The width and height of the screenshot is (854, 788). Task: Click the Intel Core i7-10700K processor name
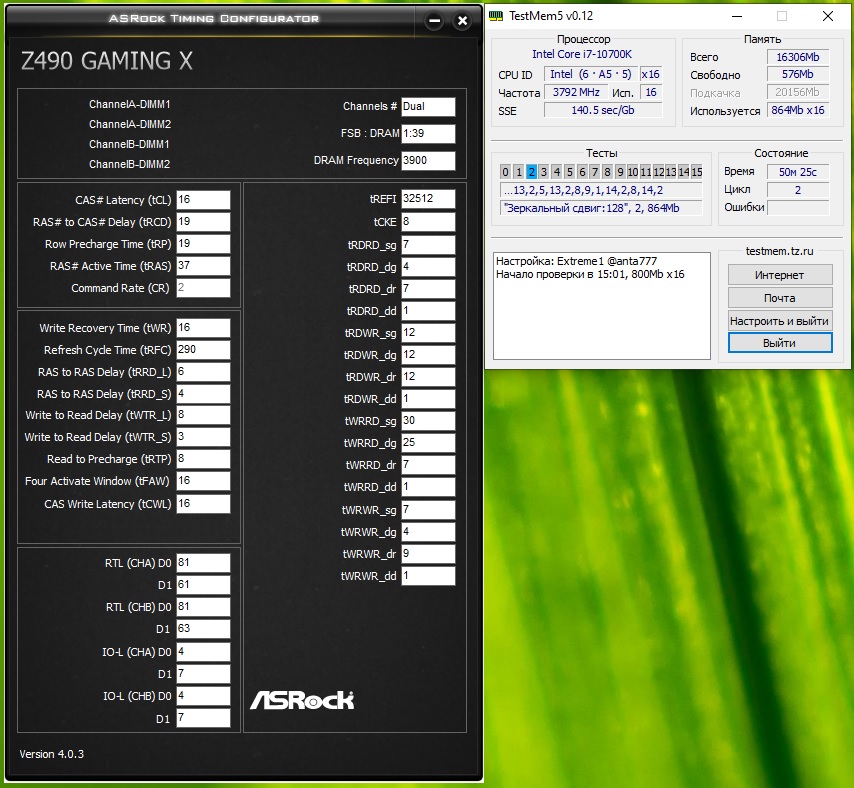pyautogui.click(x=582, y=54)
